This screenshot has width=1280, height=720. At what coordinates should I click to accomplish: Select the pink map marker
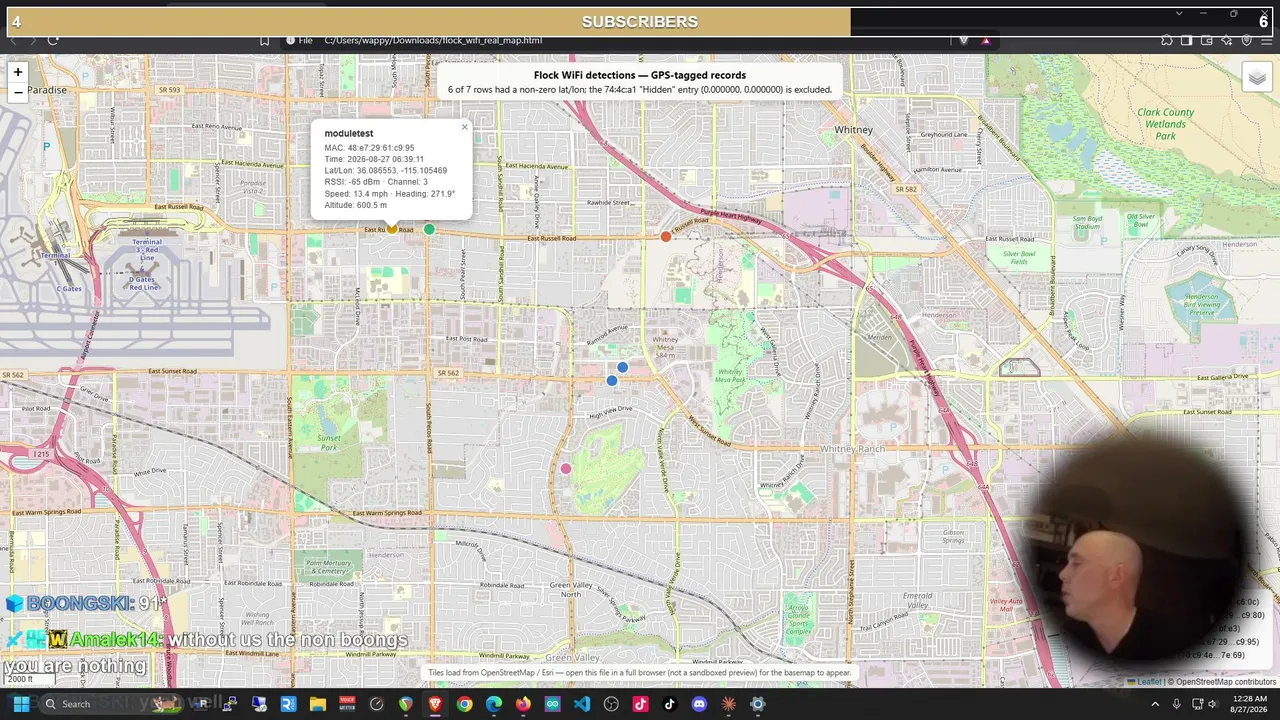pos(566,468)
